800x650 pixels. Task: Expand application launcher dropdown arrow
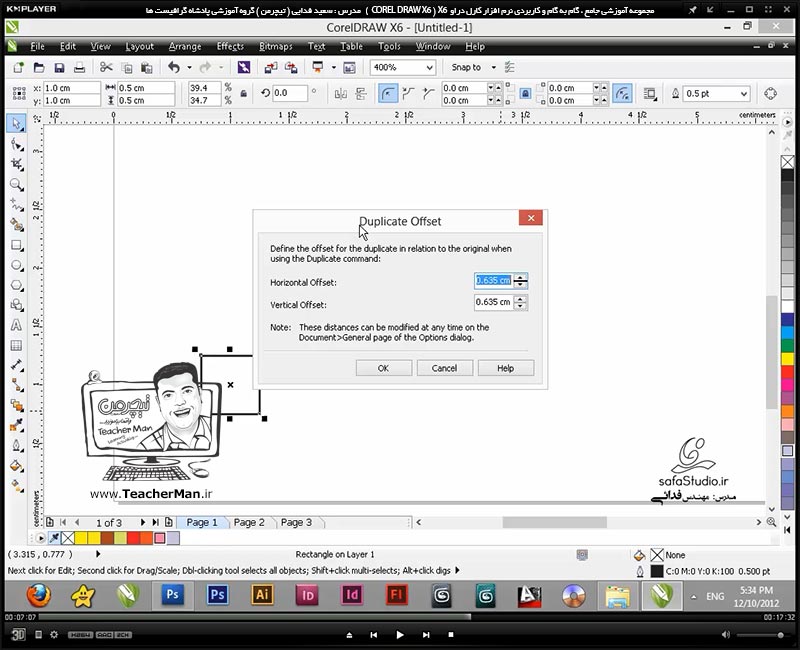coord(334,67)
